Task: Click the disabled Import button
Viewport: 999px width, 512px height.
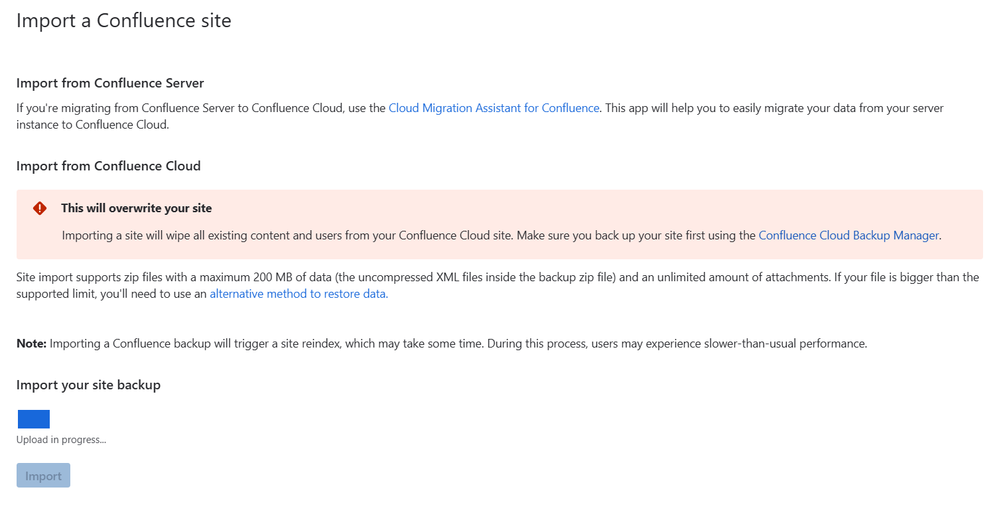Action: [43, 476]
